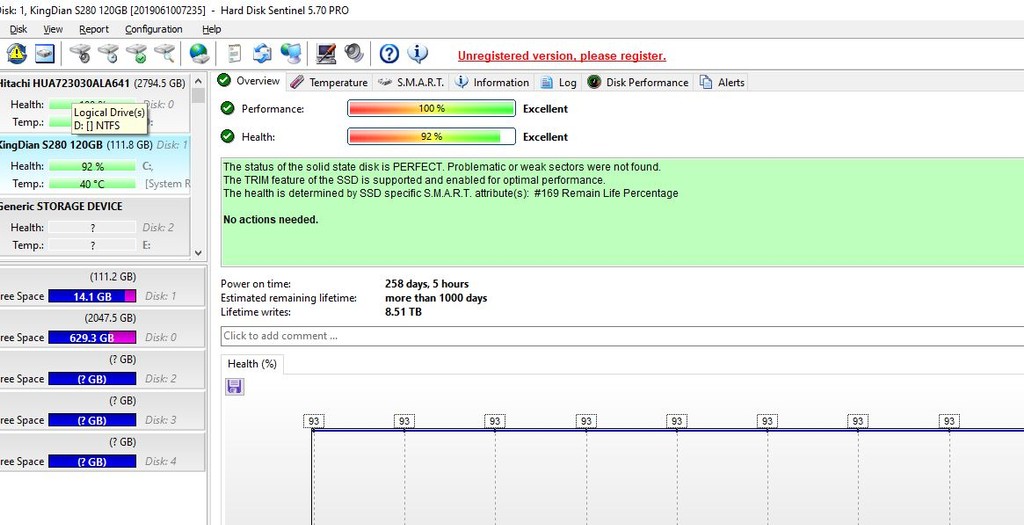This screenshot has width=1024, height=525.
Task: Click the first 93 marker on health chart
Action: point(313,421)
